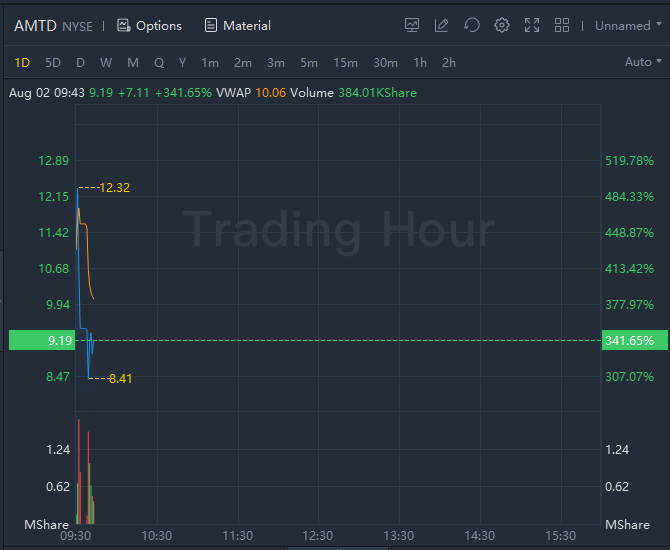The width and height of the screenshot is (670, 550).
Task: Open the multi-chart grid layout icon
Action: pos(561,25)
